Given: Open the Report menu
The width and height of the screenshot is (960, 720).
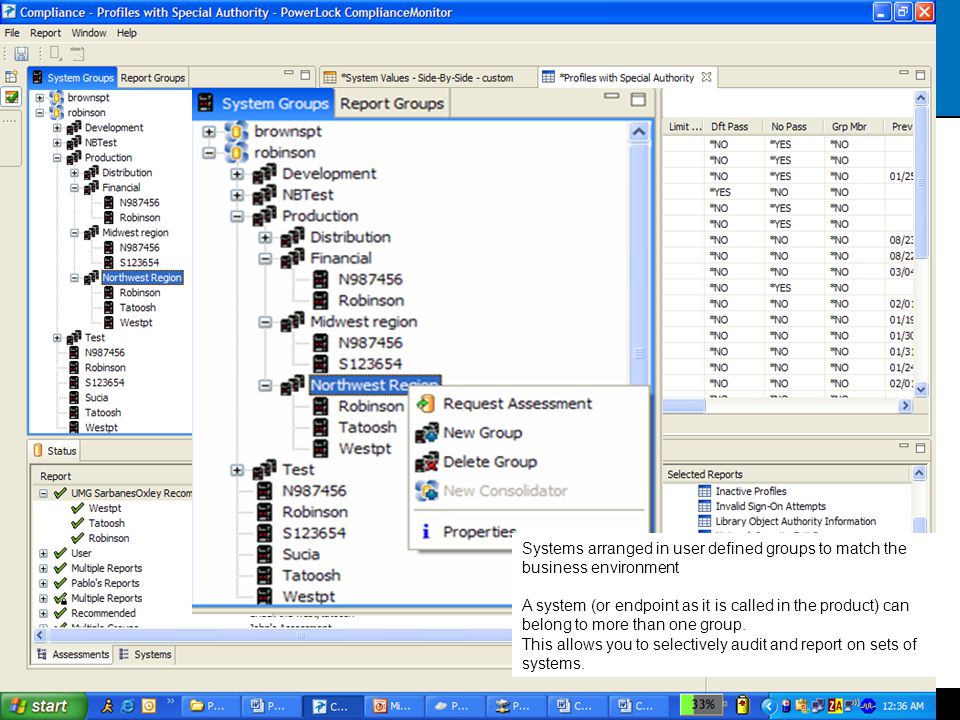Looking at the screenshot, I should pyautogui.click(x=45, y=33).
